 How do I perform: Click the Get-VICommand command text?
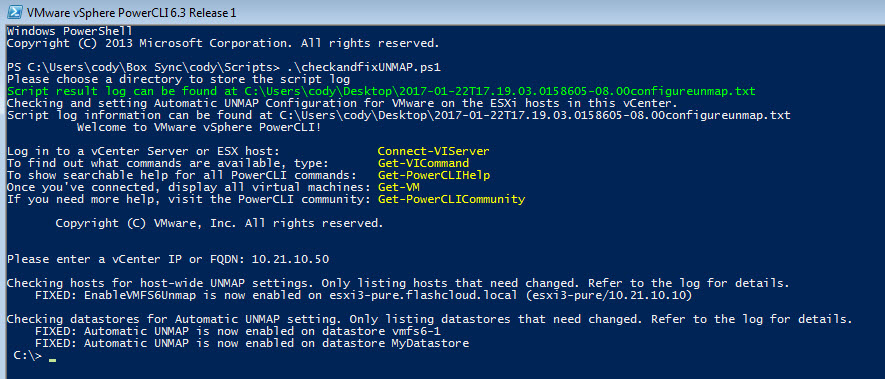423,163
